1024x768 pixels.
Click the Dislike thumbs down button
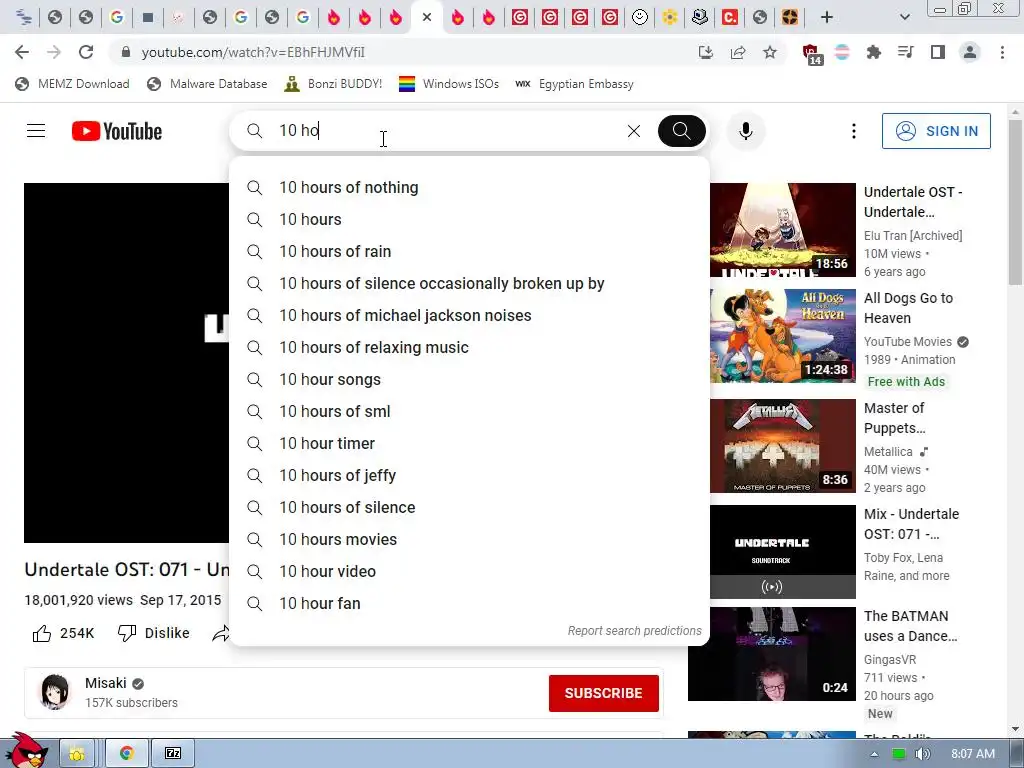point(153,633)
